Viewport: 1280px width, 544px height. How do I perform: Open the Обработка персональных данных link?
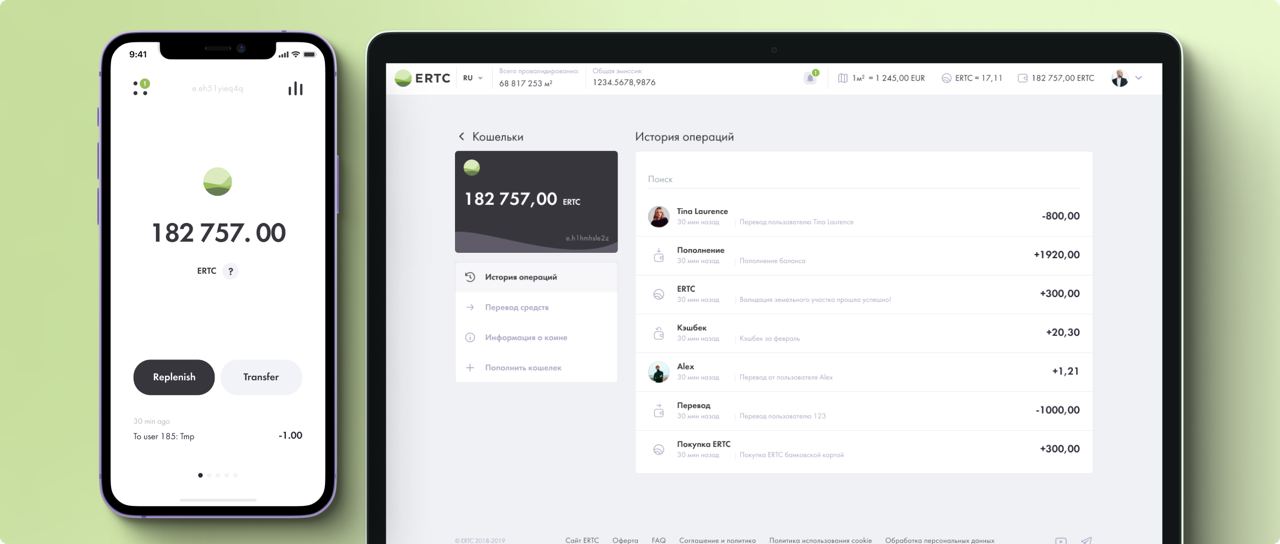[940, 540]
